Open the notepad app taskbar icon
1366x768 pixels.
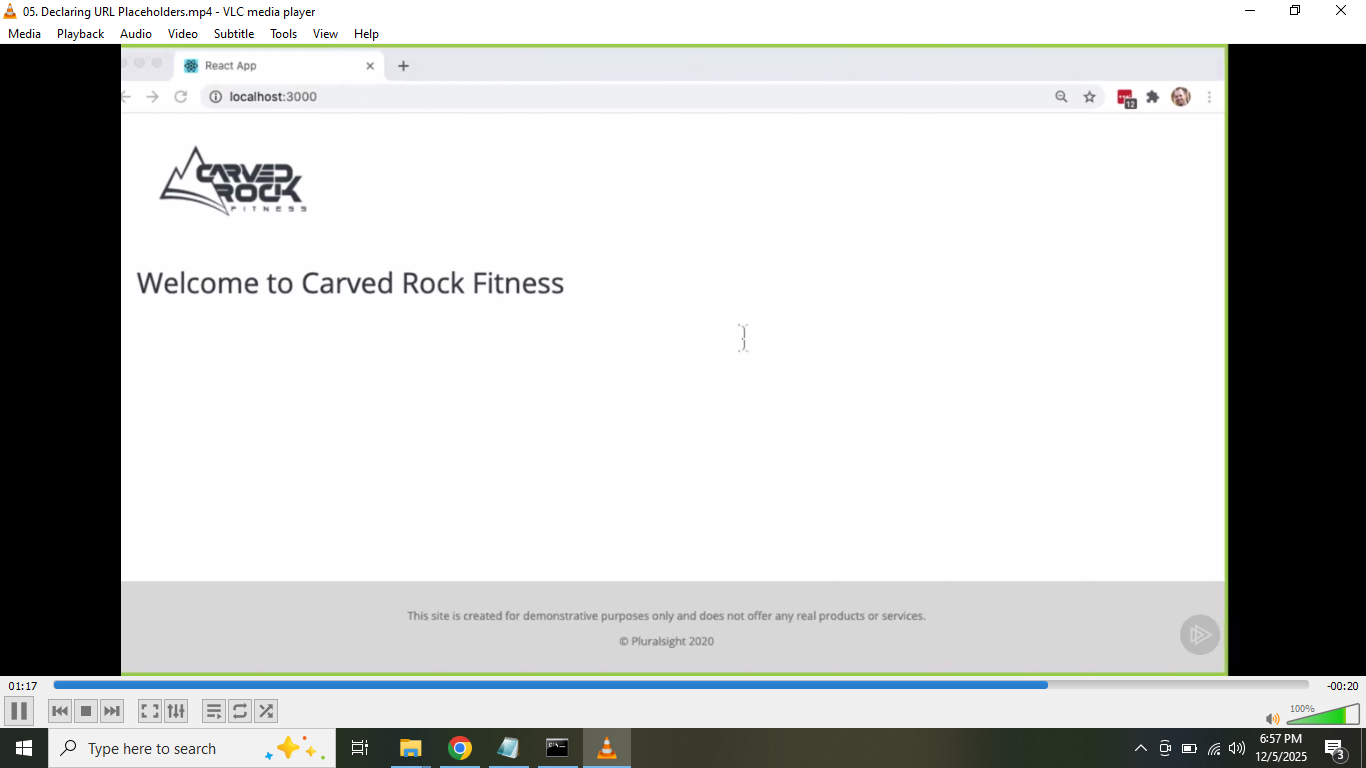pos(509,748)
